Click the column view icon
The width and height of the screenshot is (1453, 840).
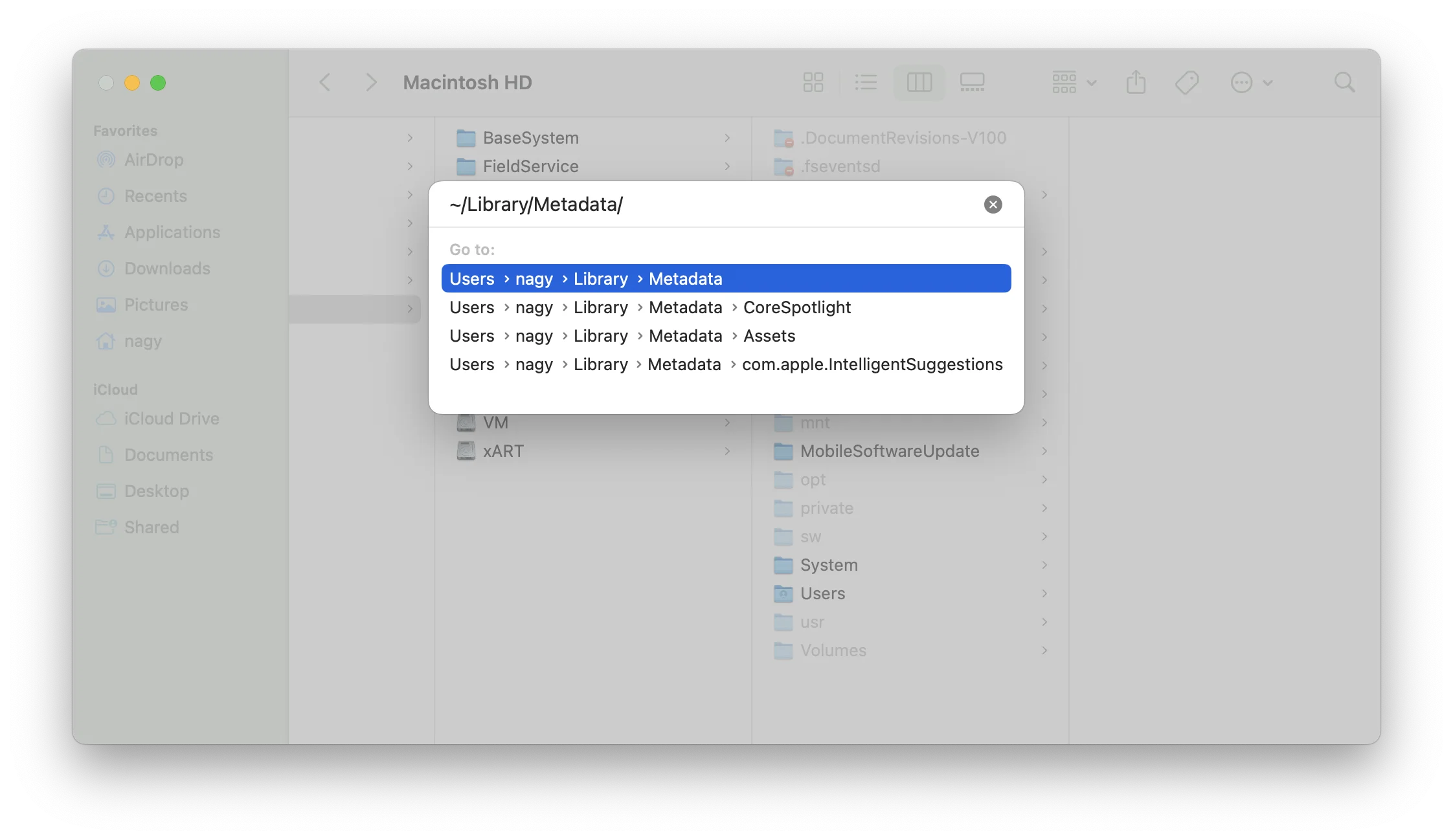(x=918, y=82)
